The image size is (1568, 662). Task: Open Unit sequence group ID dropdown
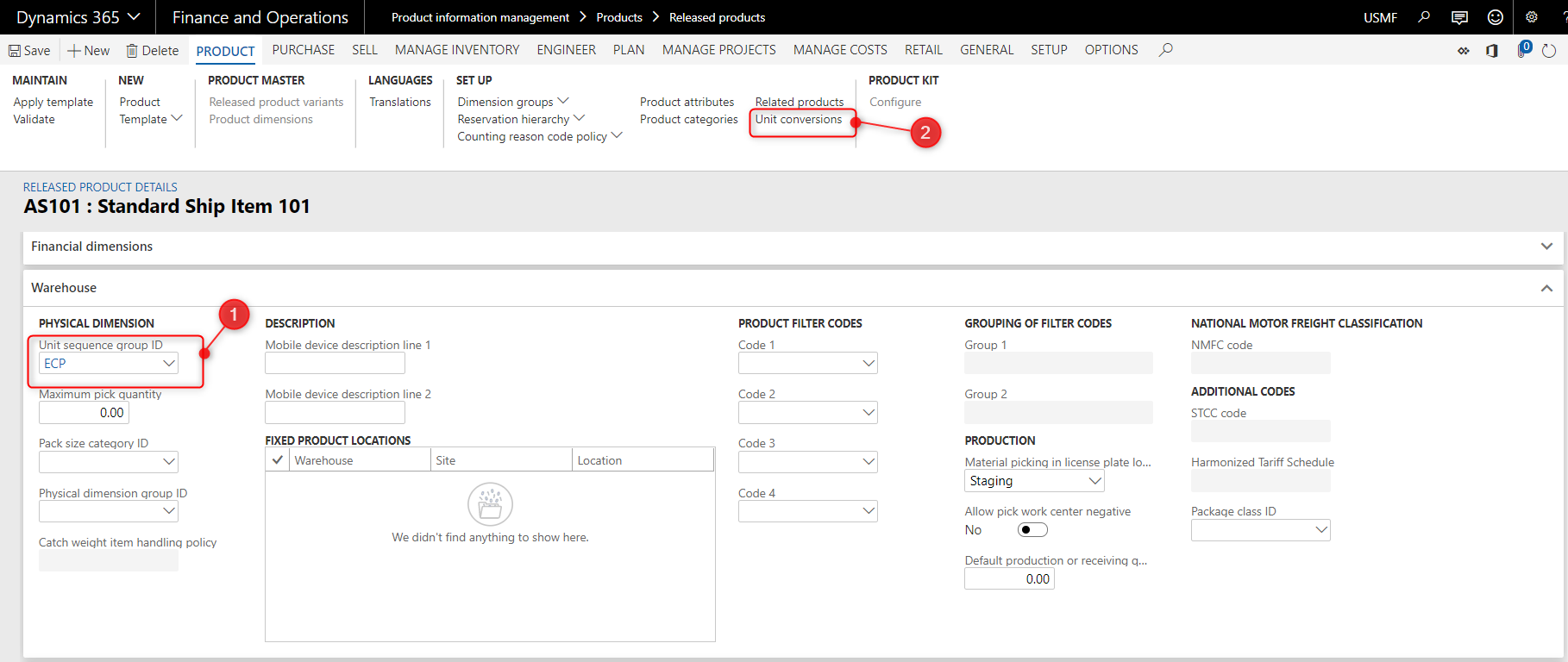click(169, 364)
